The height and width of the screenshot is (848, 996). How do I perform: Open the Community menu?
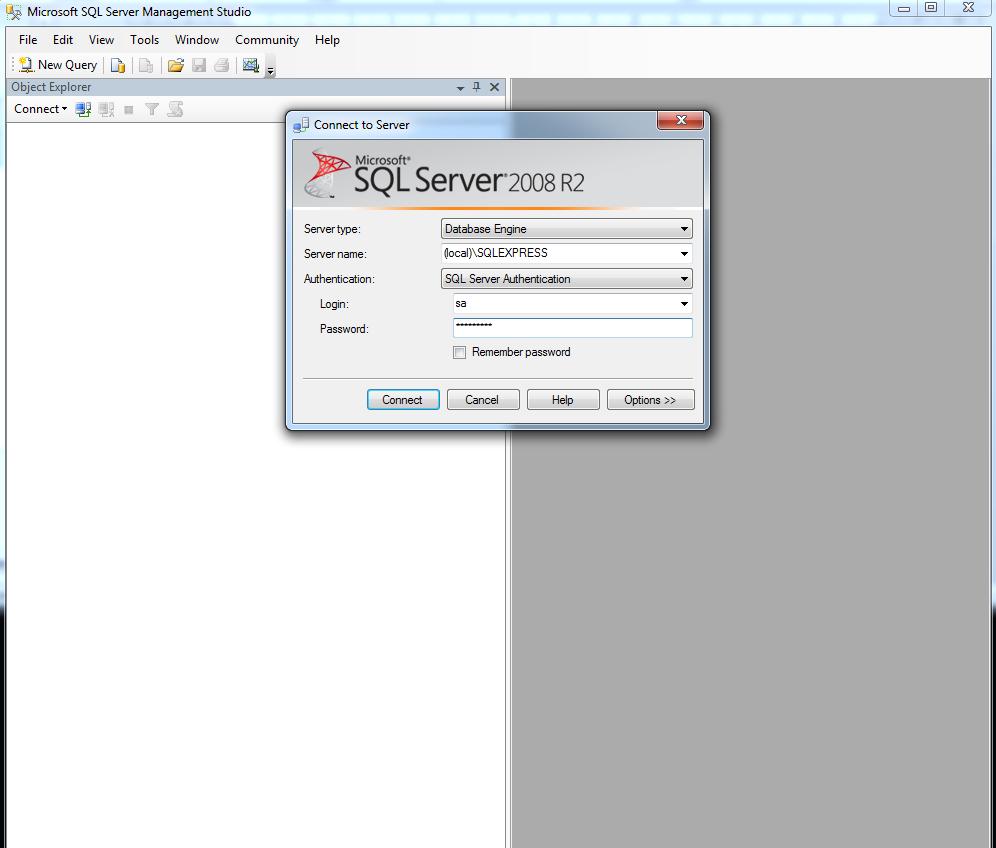tap(267, 40)
